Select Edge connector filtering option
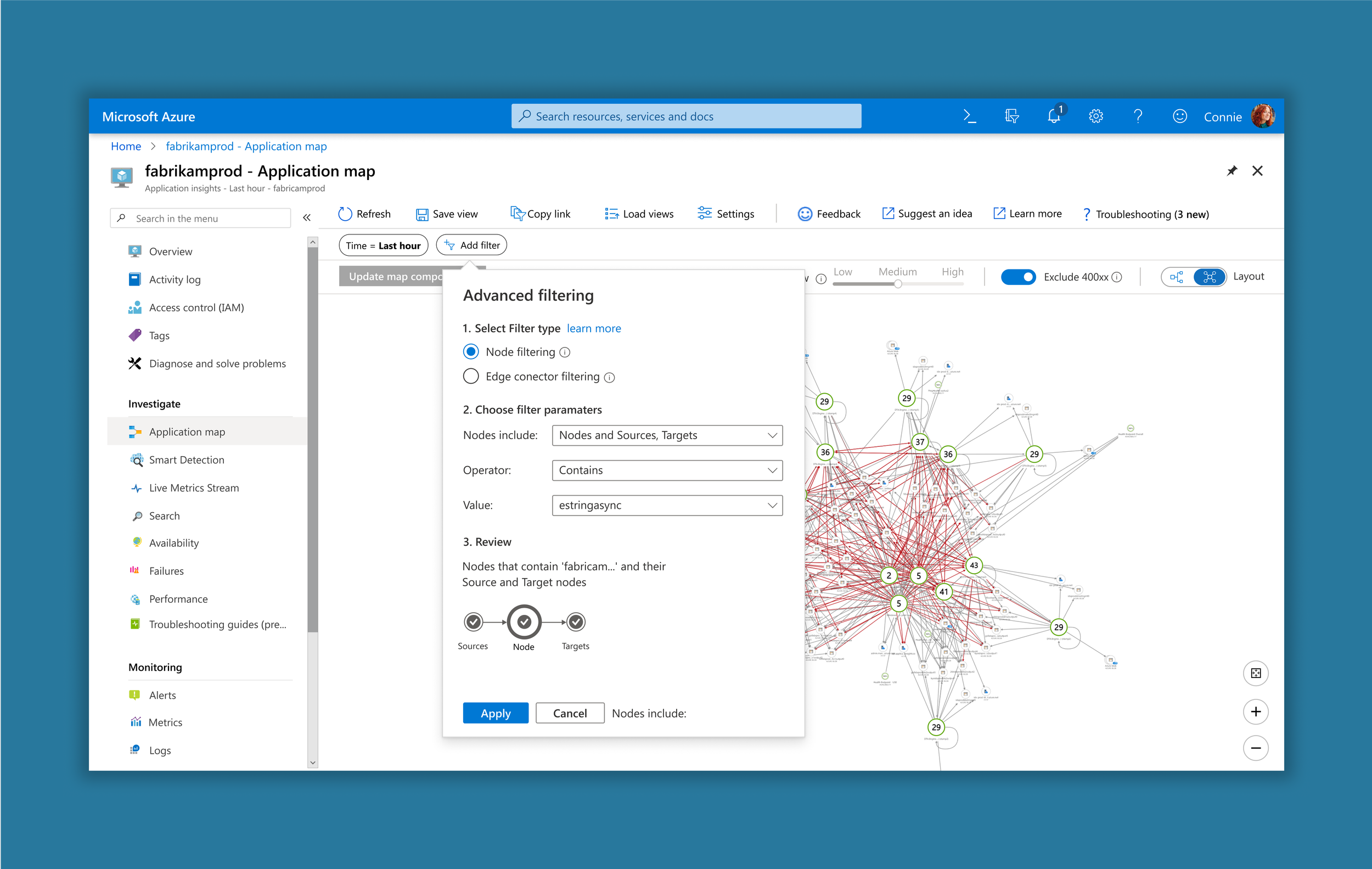The width and height of the screenshot is (1372, 869). point(471,377)
